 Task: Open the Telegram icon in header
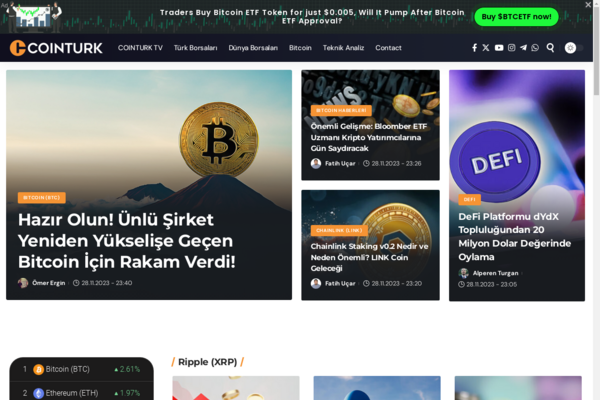[523, 48]
